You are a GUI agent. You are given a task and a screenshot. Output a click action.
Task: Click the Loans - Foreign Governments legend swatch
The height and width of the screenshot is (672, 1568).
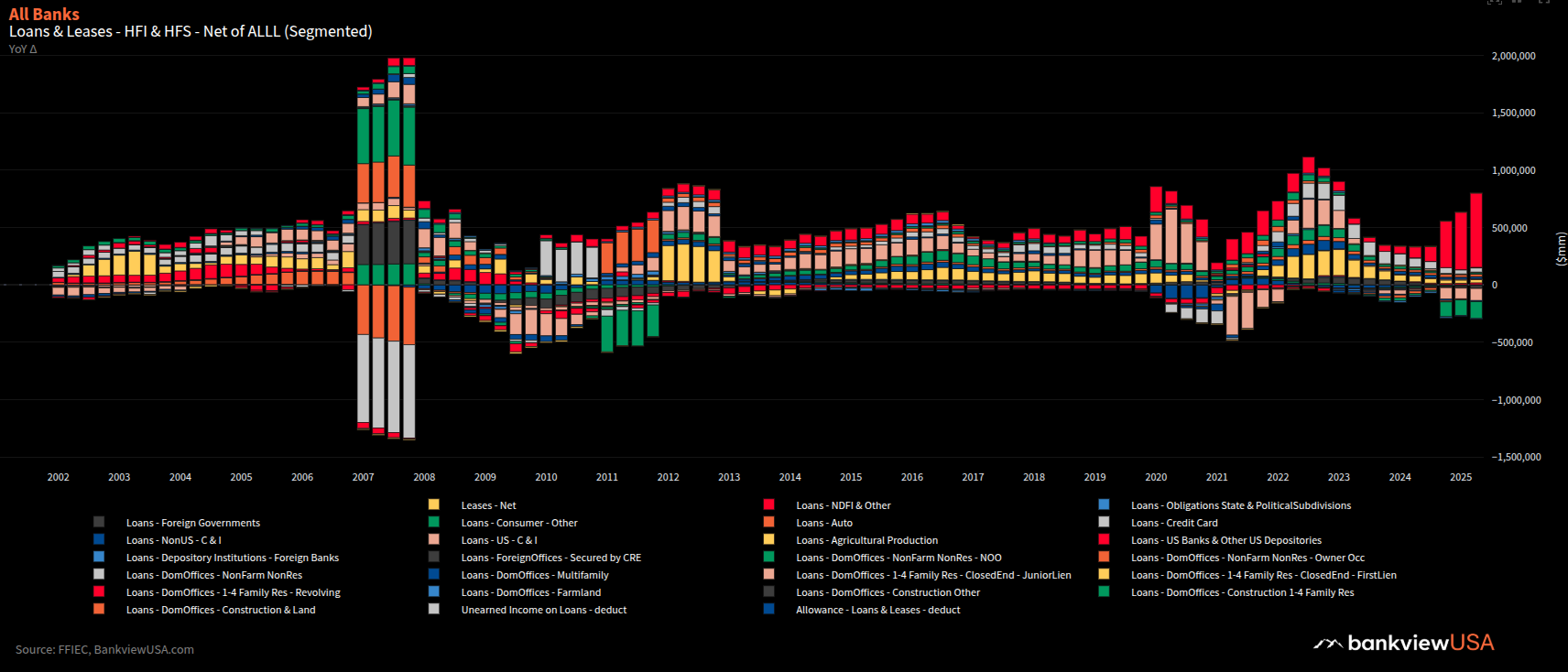99,522
